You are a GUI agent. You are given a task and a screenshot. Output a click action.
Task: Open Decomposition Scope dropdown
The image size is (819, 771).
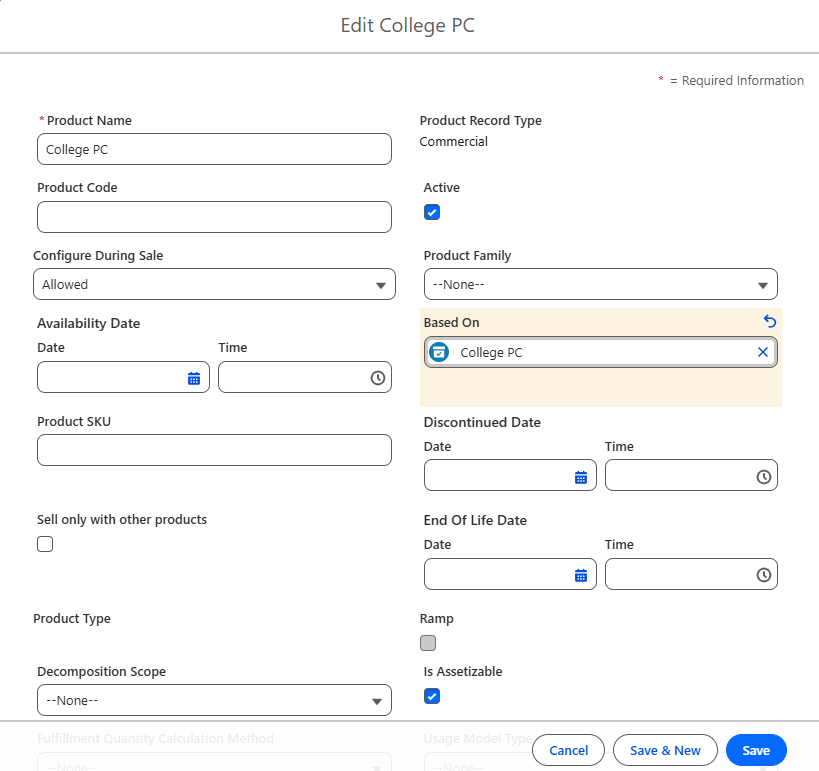[214, 701]
